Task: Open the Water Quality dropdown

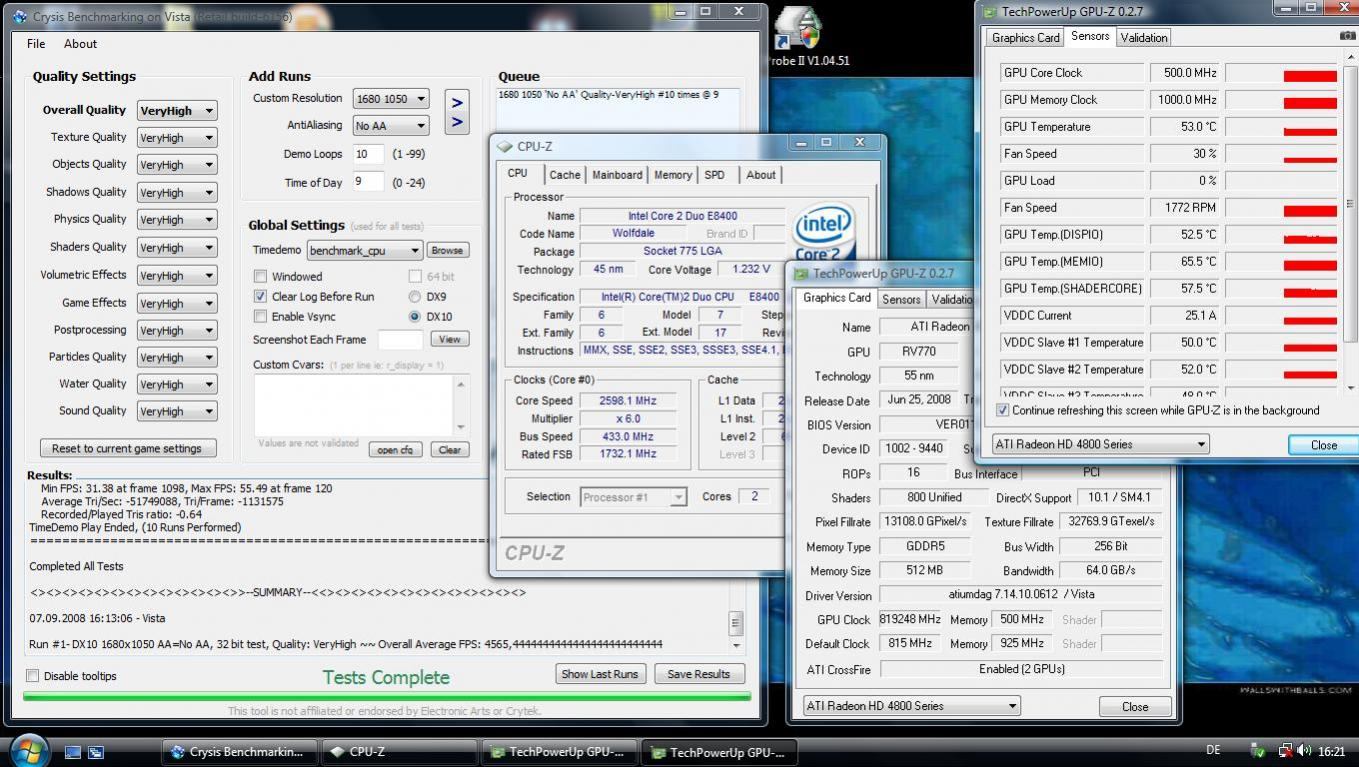Action: tap(176, 384)
